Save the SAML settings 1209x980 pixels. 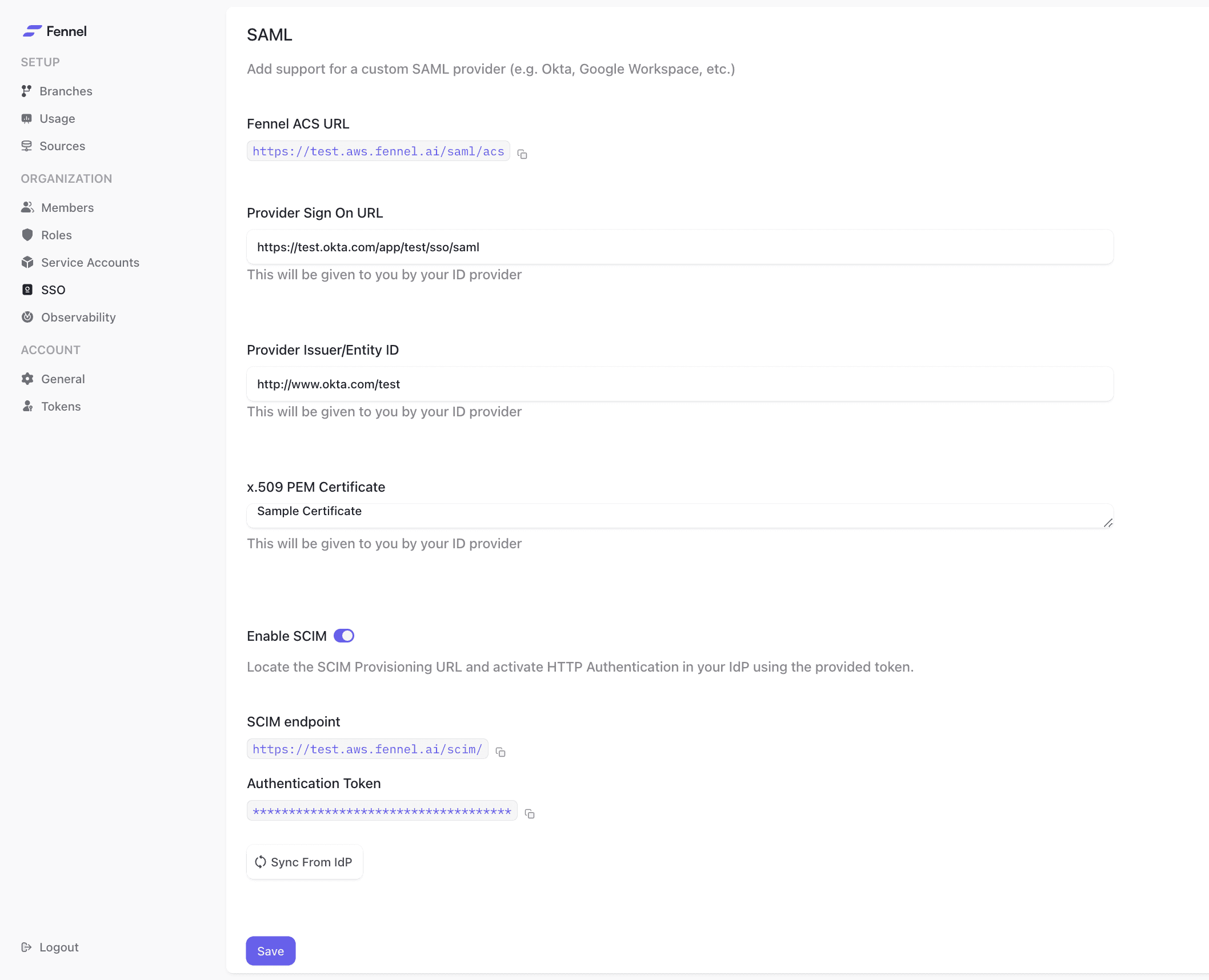pyautogui.click(x=271, y=951)
